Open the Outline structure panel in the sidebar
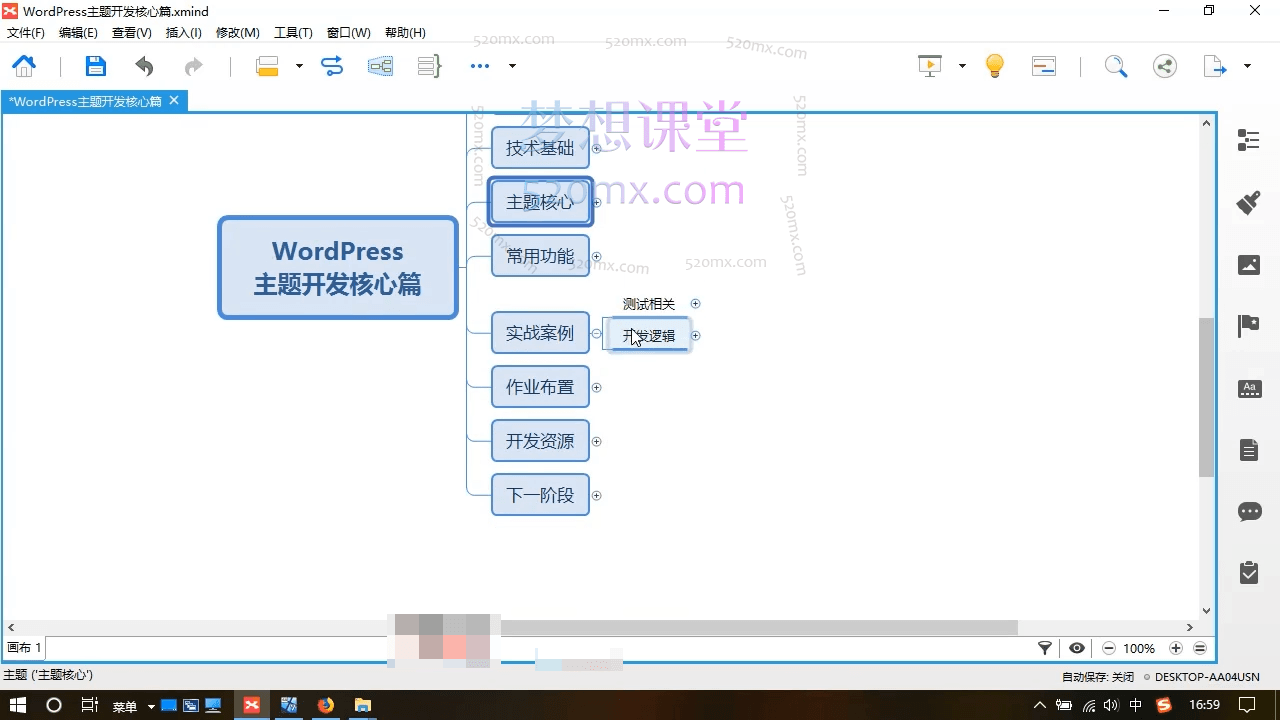Screen dimensions: 1280x720 coord(1248,140)
